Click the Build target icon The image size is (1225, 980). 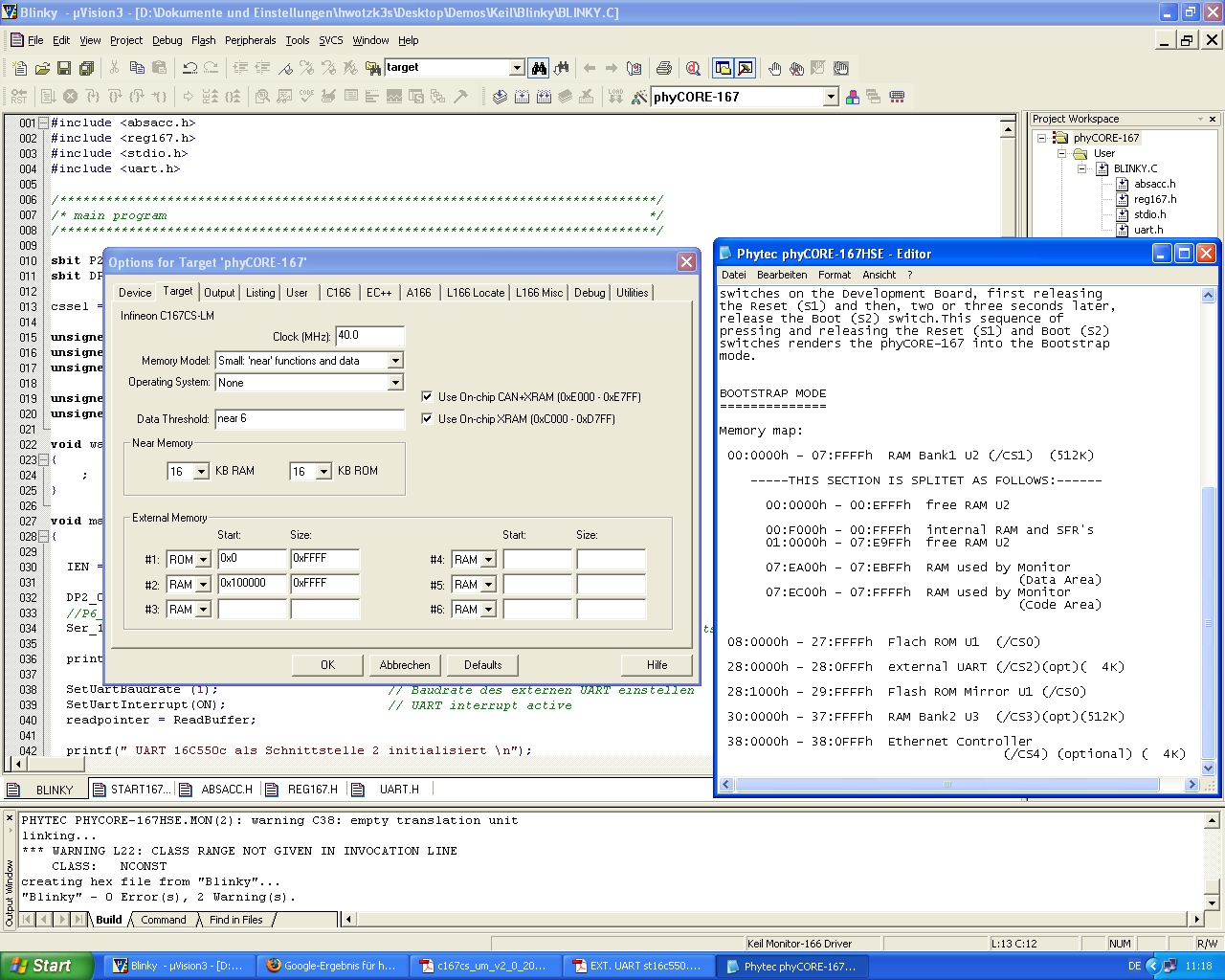522,97
